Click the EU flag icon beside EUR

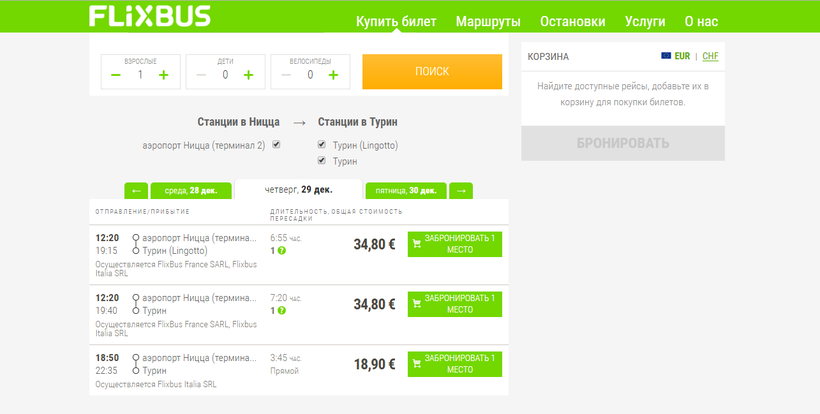[x=666, y=56]
